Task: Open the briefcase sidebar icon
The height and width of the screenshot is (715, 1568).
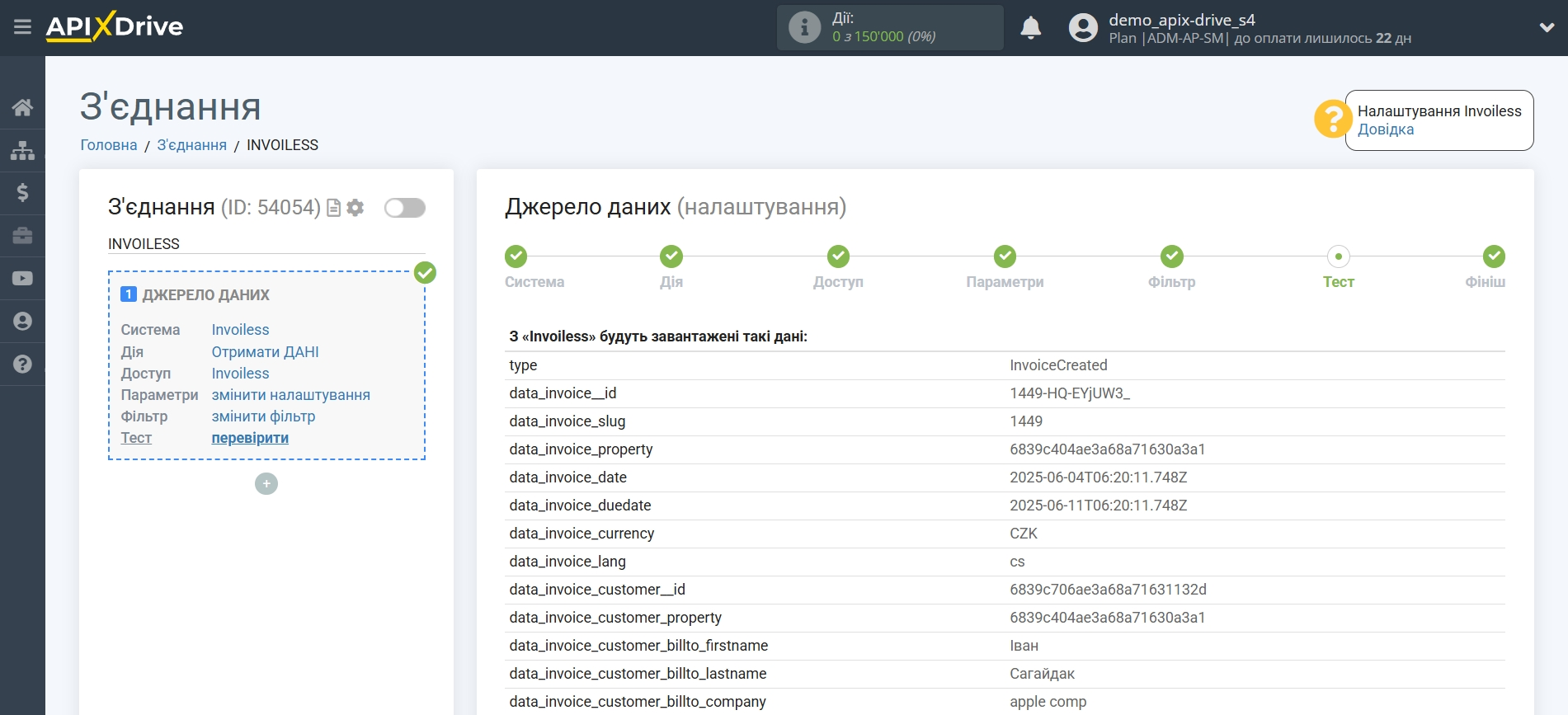Action: tap(22, 236)
